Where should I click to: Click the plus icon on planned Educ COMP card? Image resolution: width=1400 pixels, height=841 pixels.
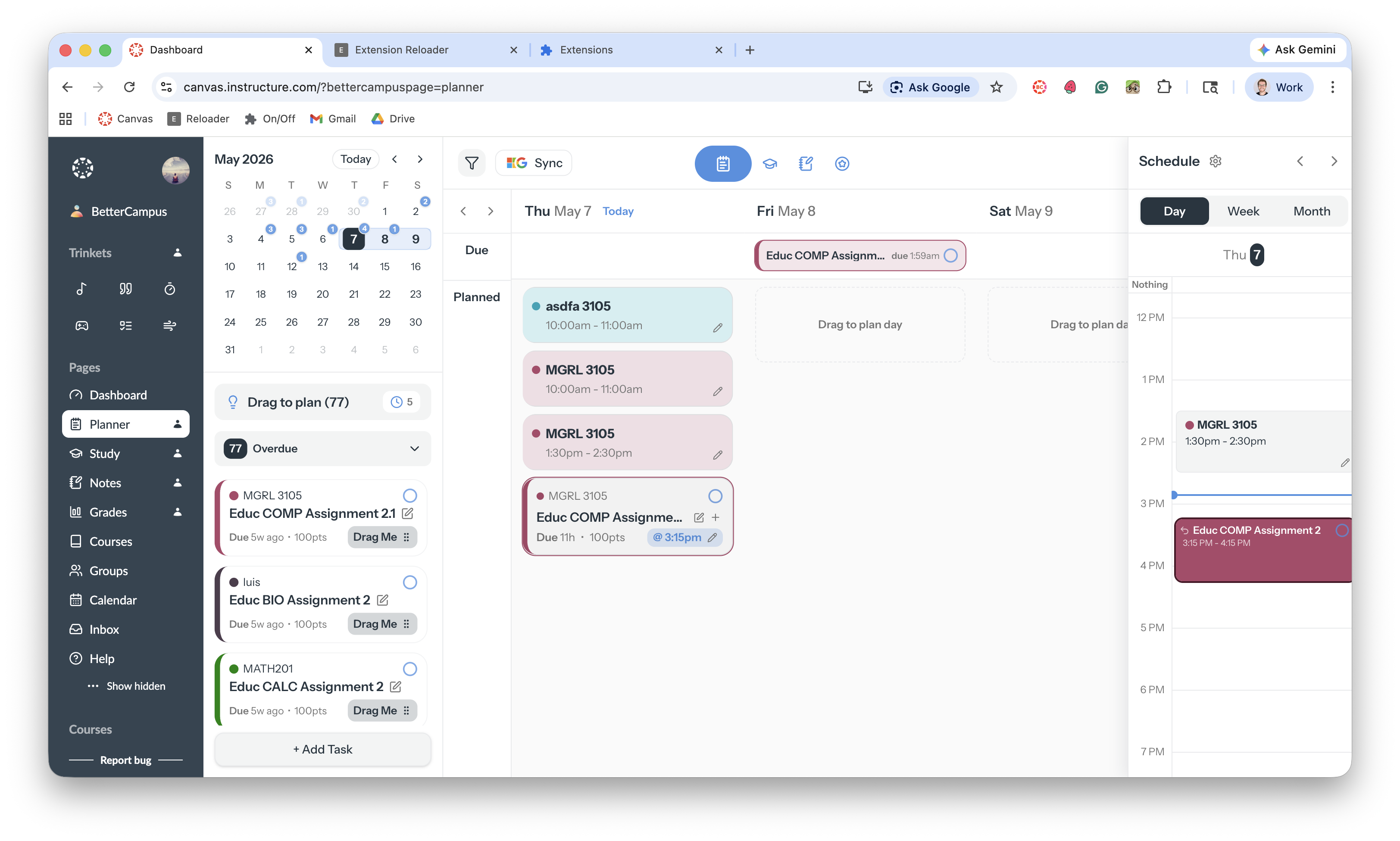716,517
